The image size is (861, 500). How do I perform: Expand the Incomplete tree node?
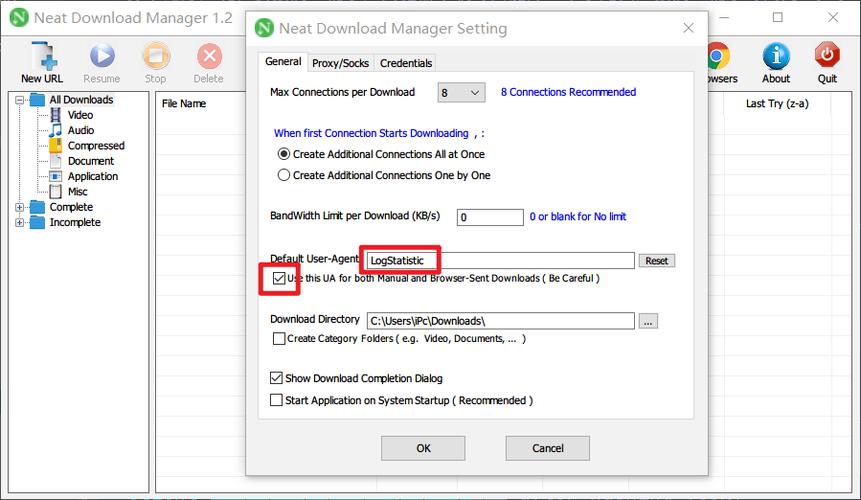(x=20, y=223)
